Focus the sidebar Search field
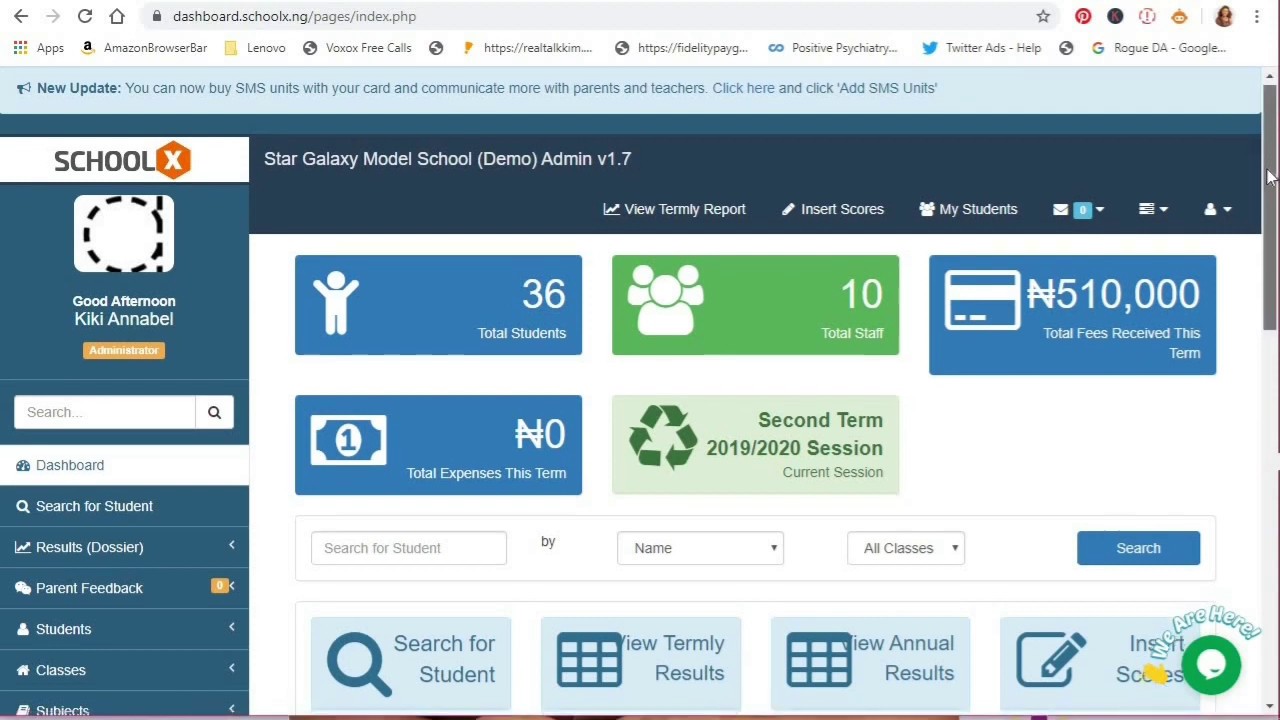 pos(105,412)
